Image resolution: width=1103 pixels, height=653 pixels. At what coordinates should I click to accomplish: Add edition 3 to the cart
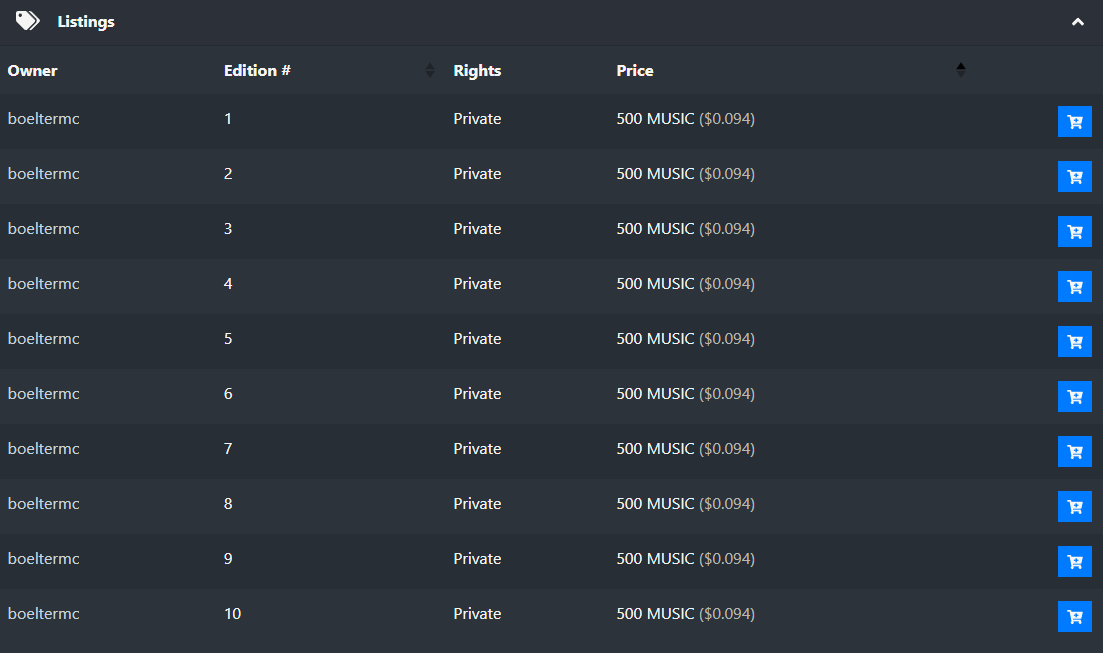(x=1074, y=232)
